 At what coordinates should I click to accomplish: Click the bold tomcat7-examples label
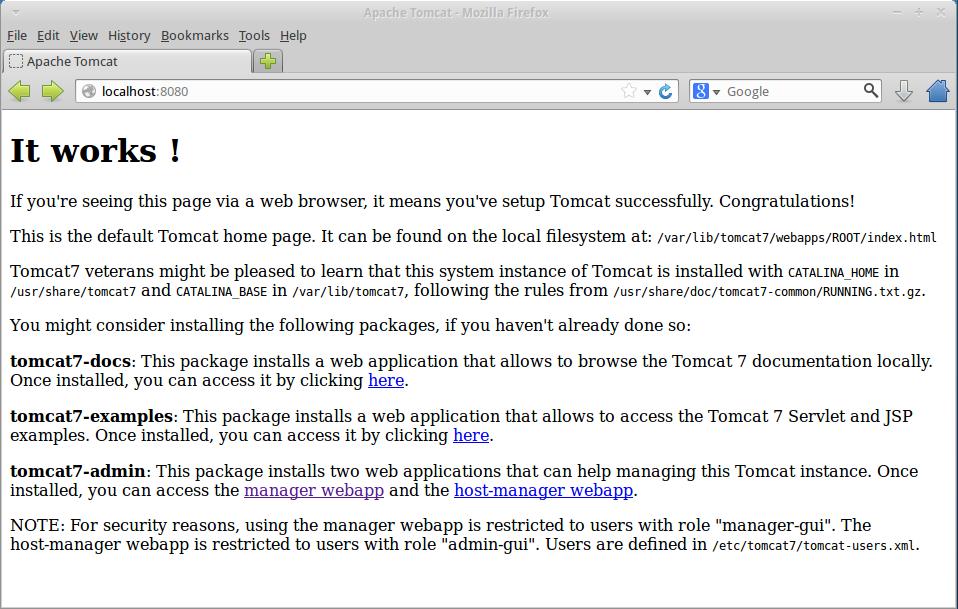92,417
